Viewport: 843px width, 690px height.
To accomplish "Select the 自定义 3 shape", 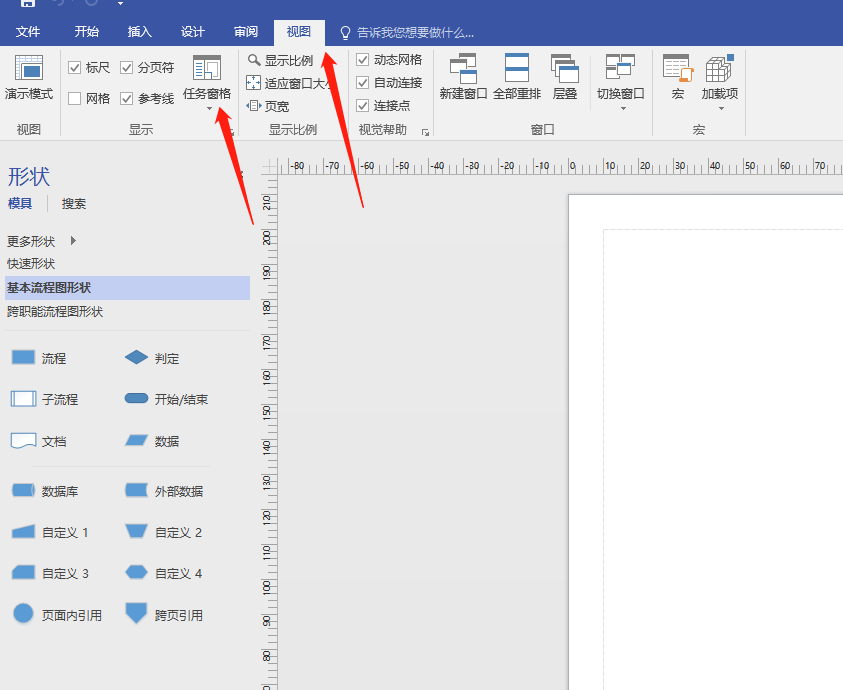I will click(x=23, y=572).
